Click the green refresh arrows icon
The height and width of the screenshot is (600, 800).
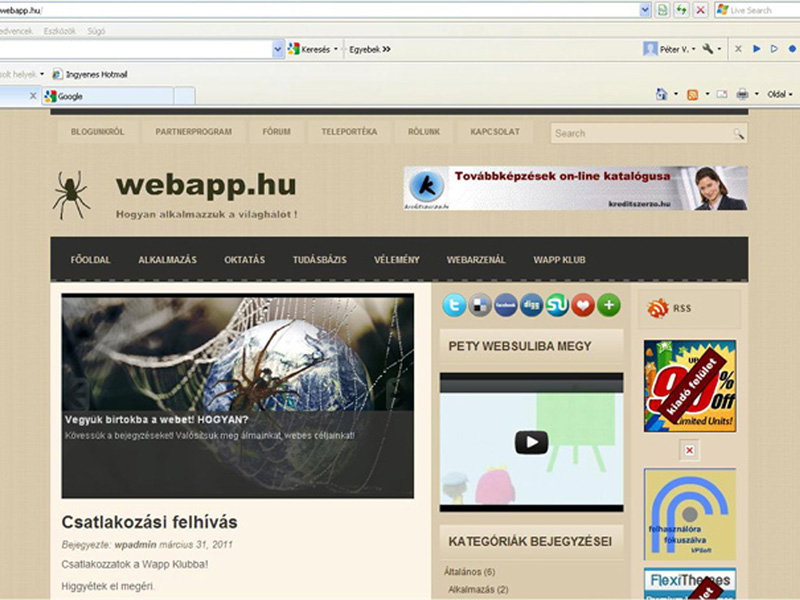(x=681, y=10)
